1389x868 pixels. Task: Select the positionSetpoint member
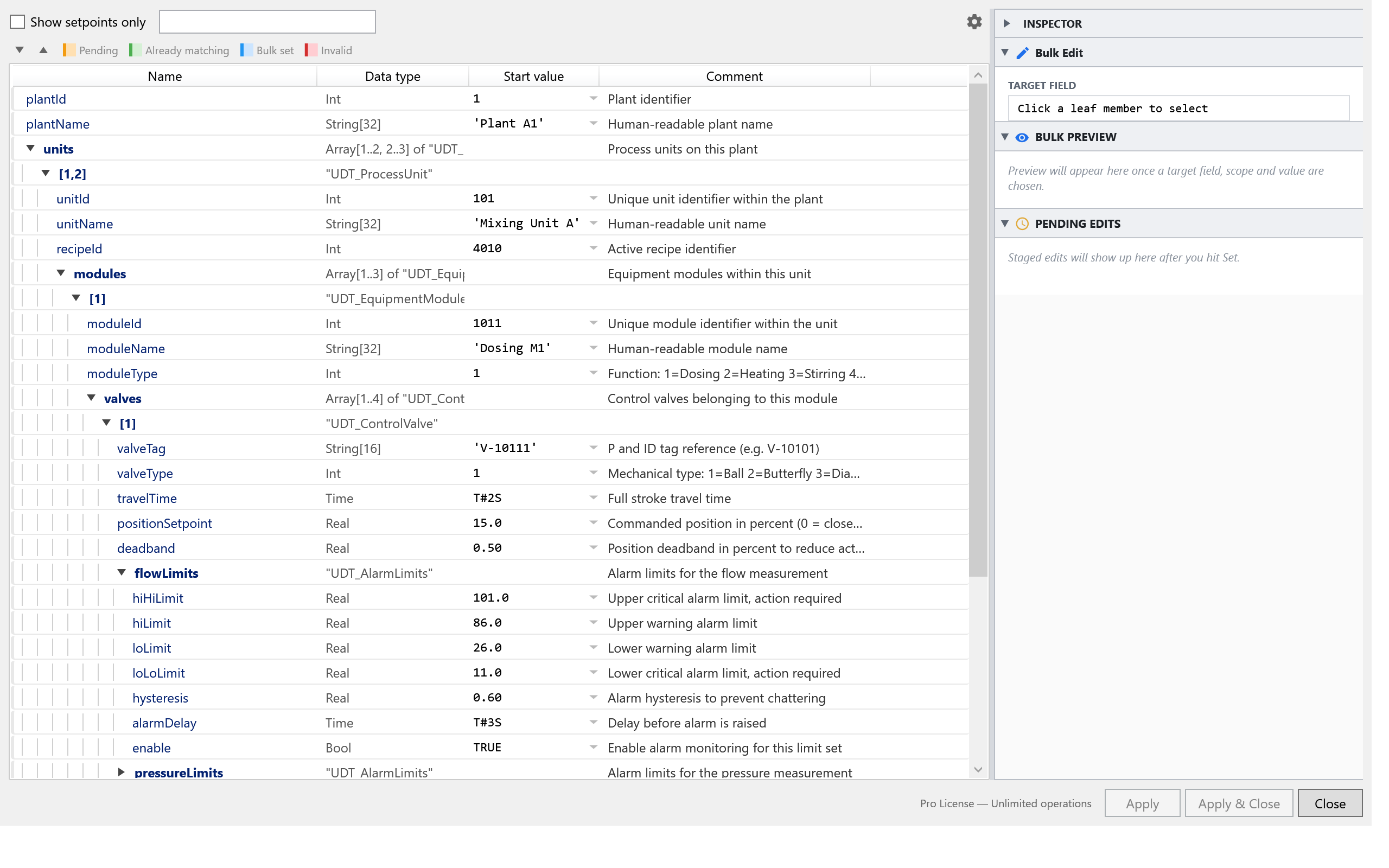click(164, 524)
